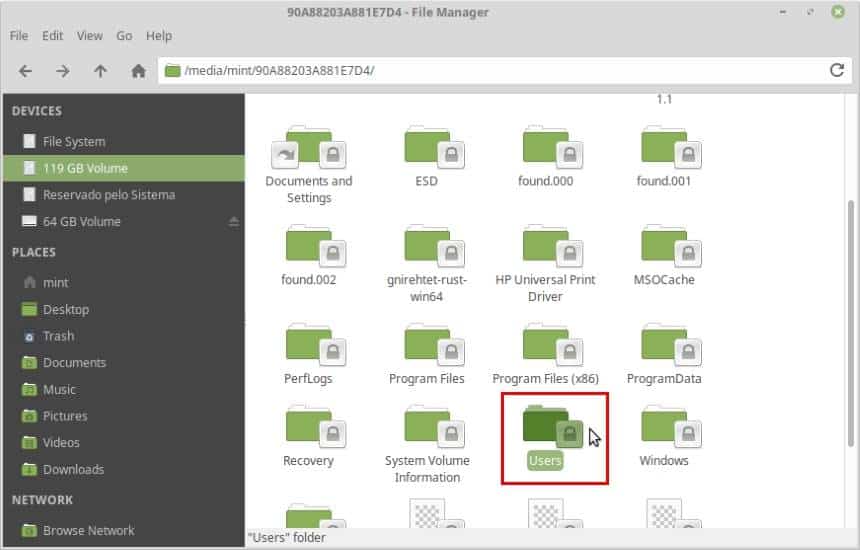Select the Program Files folder icon
Viewport: 860px width, 550px height.
[434, 345]
